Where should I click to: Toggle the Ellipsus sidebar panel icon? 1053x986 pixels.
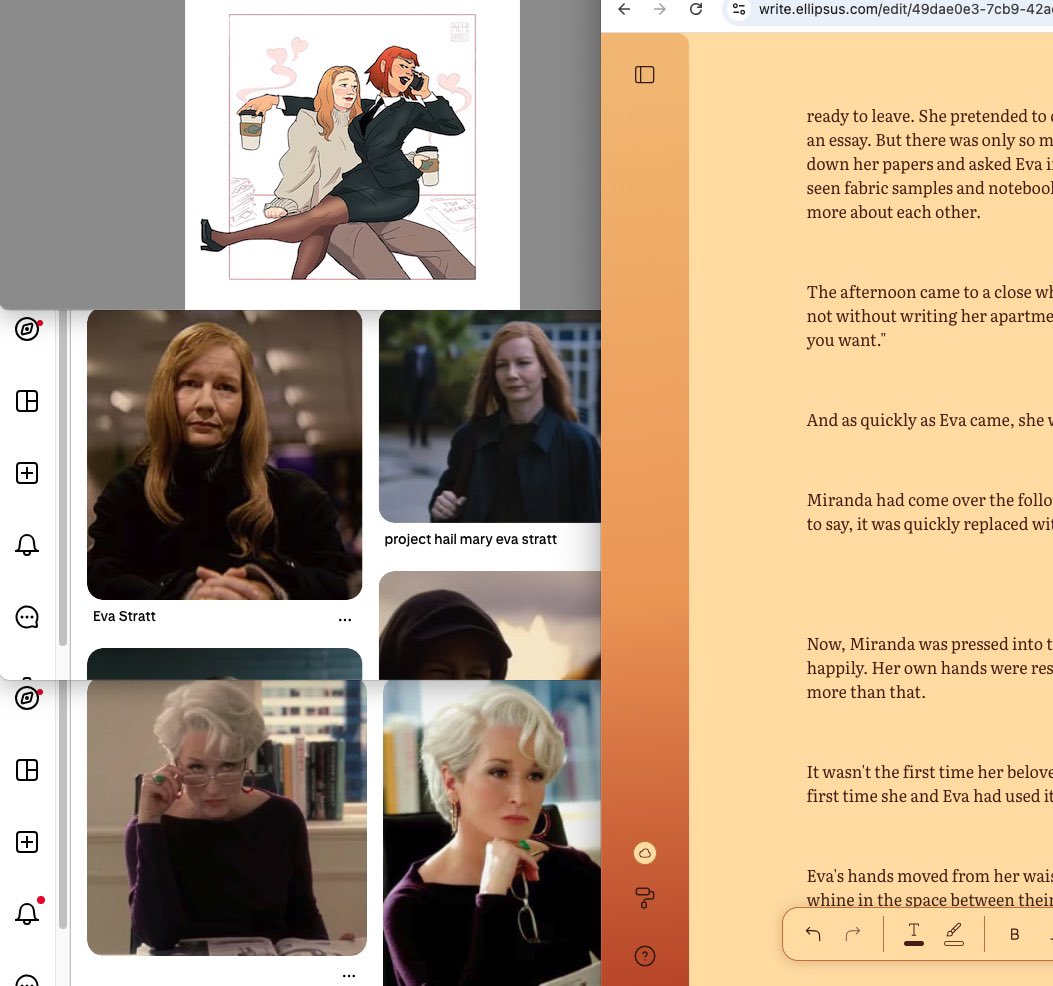[x=645, y=75]
